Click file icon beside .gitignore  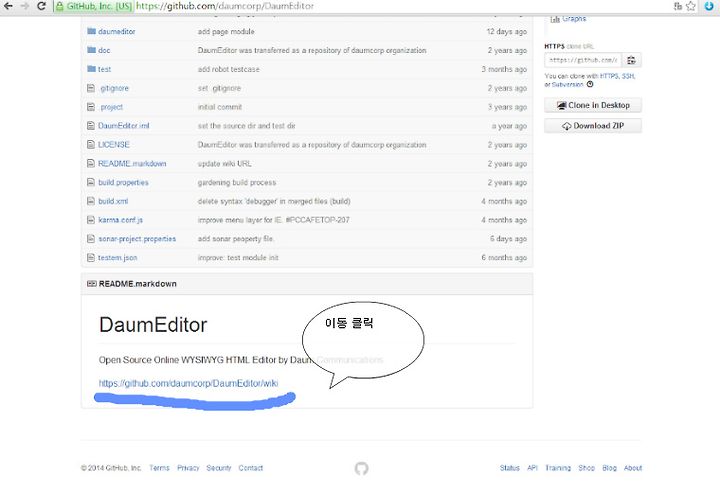90,88
